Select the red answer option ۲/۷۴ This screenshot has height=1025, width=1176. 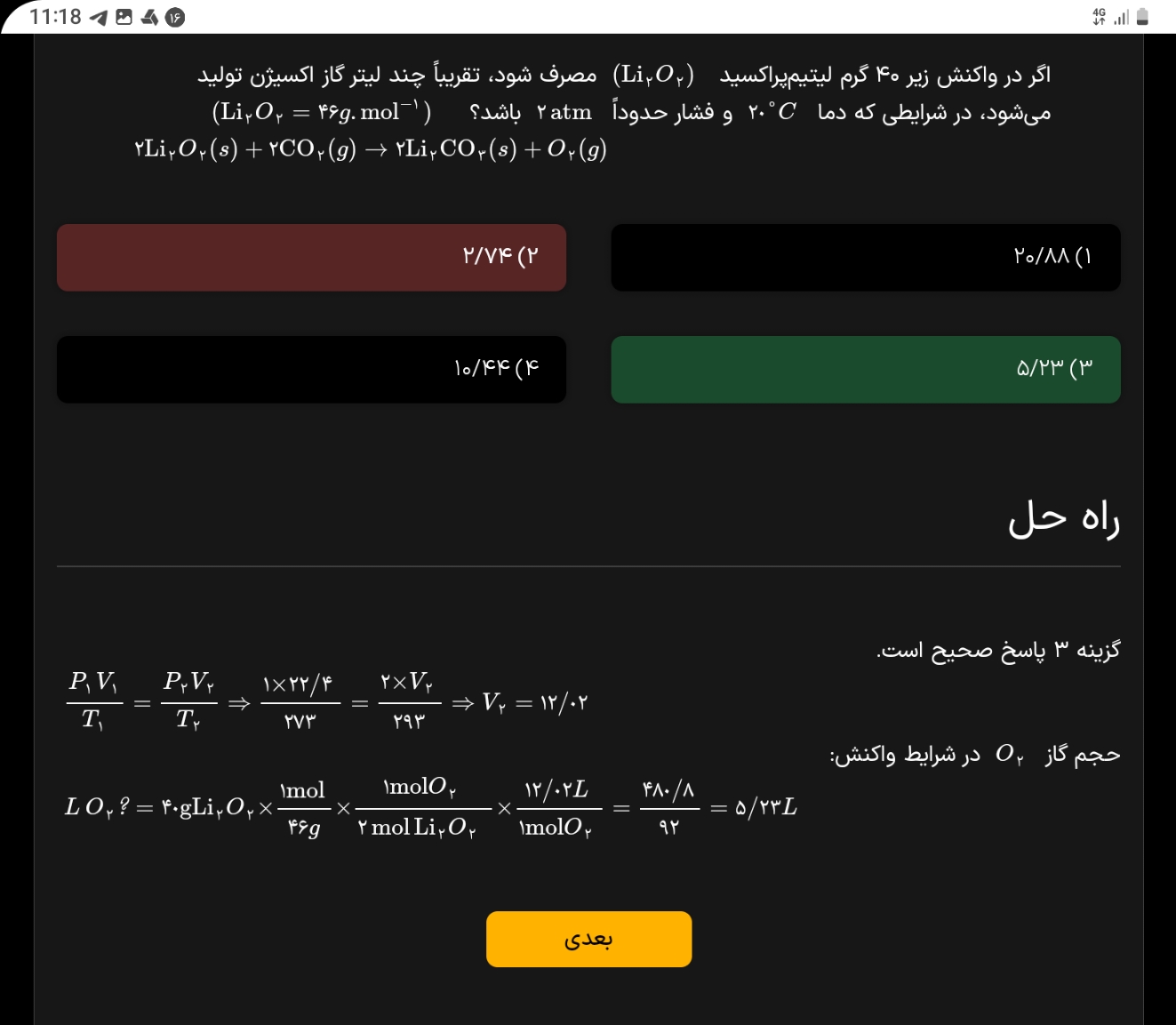311,258
